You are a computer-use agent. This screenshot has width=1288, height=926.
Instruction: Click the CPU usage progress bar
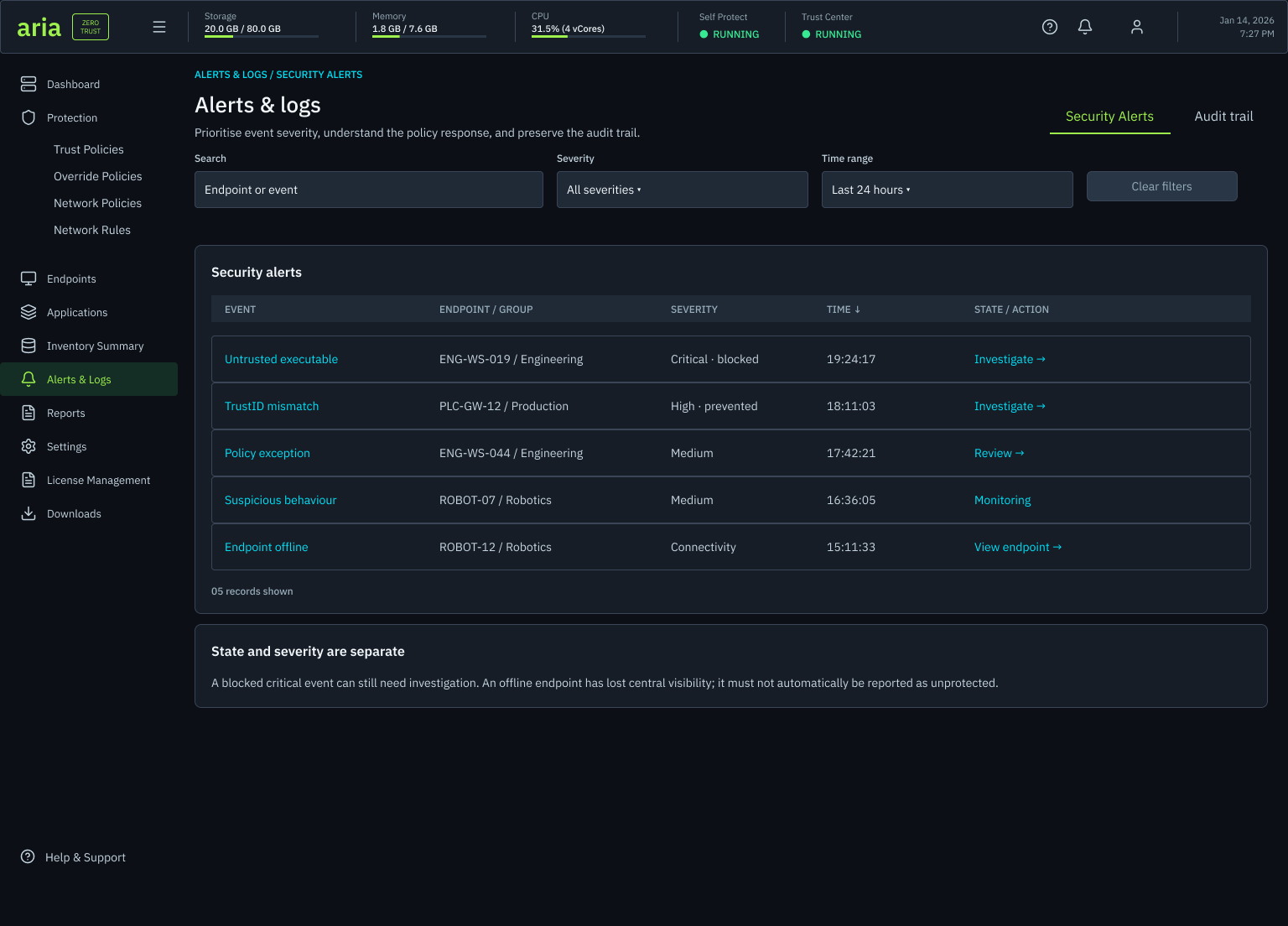tap(589, 36)
